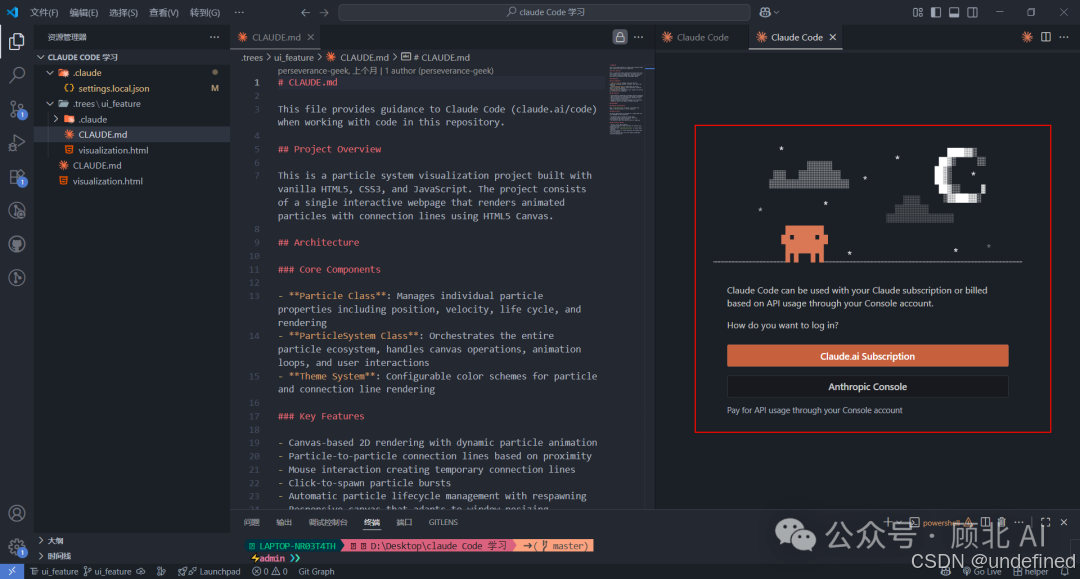Open the 编辑(E) menu
This screenshot has height=579, width=1080.
click(x=83, y=12)
